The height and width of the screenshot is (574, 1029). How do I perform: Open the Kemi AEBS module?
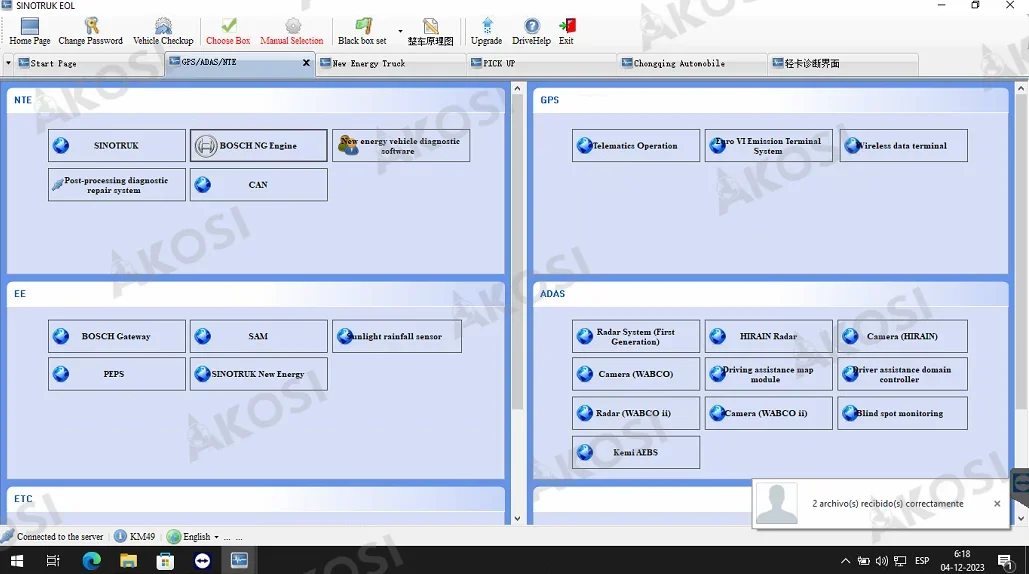coord(636,453)
